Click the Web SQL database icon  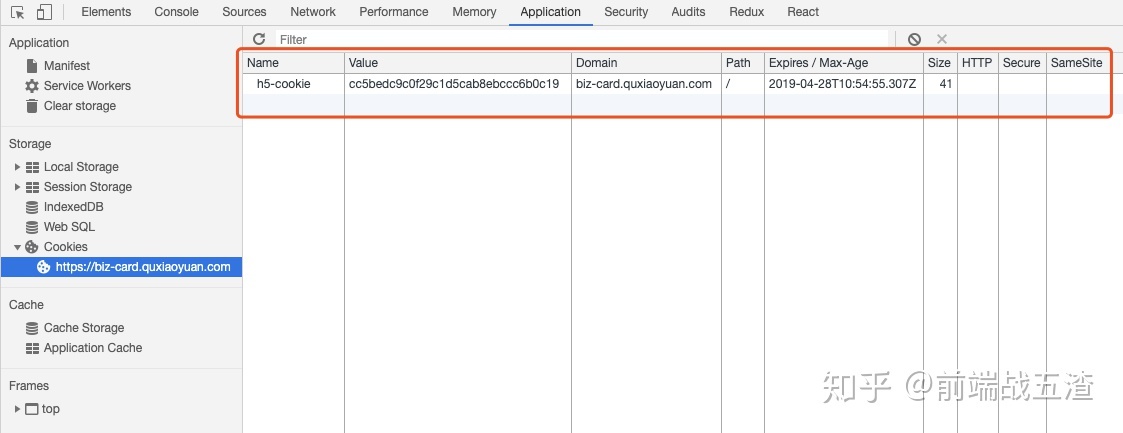click(x=32, y=227)
